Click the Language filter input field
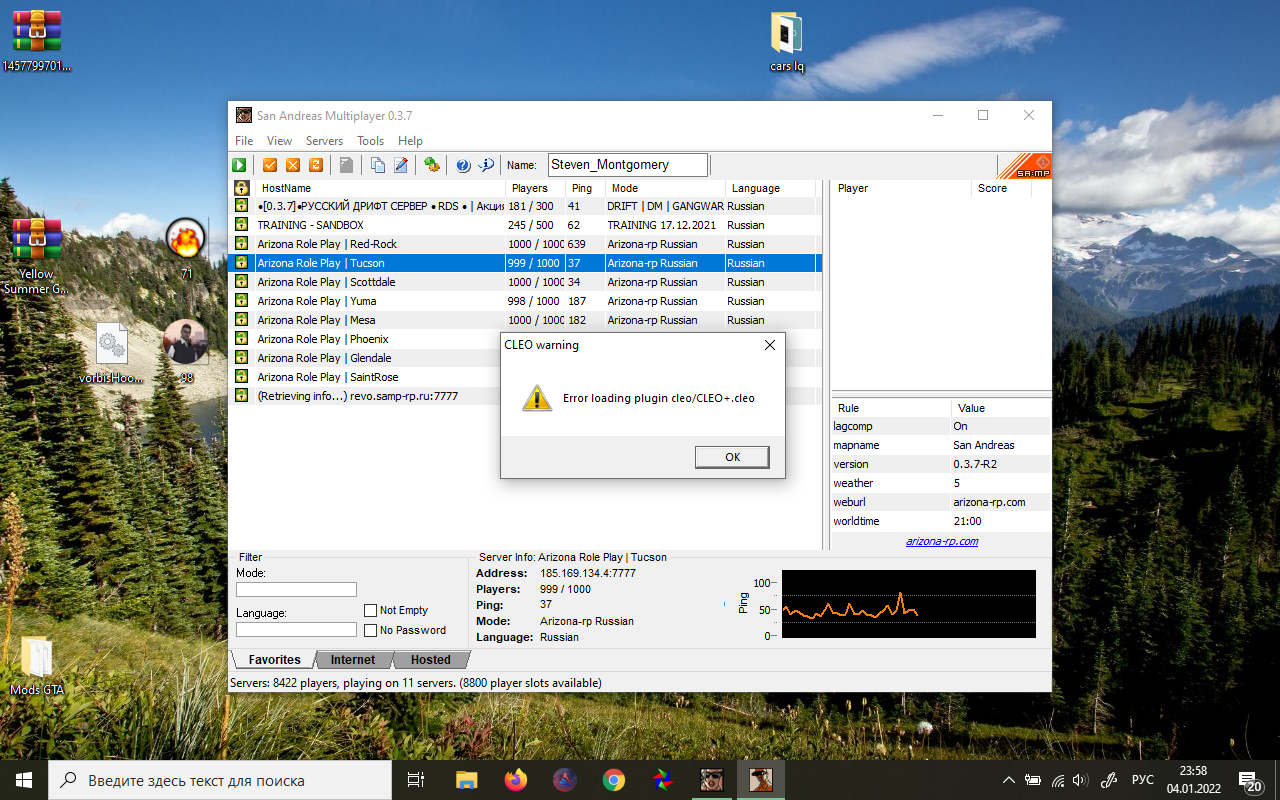Image resolution: width=1280 pixels, height=800 pixels. (296, 630)
